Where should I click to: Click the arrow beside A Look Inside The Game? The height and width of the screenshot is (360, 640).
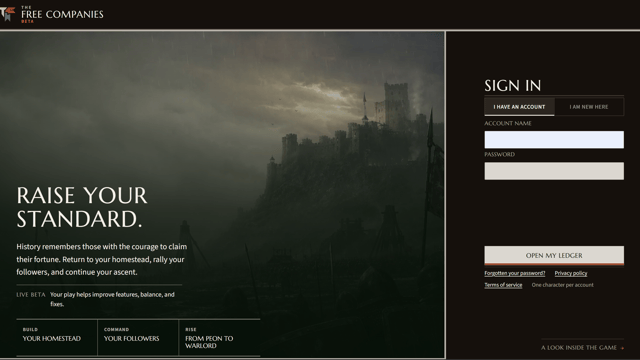tap(622, 348)
